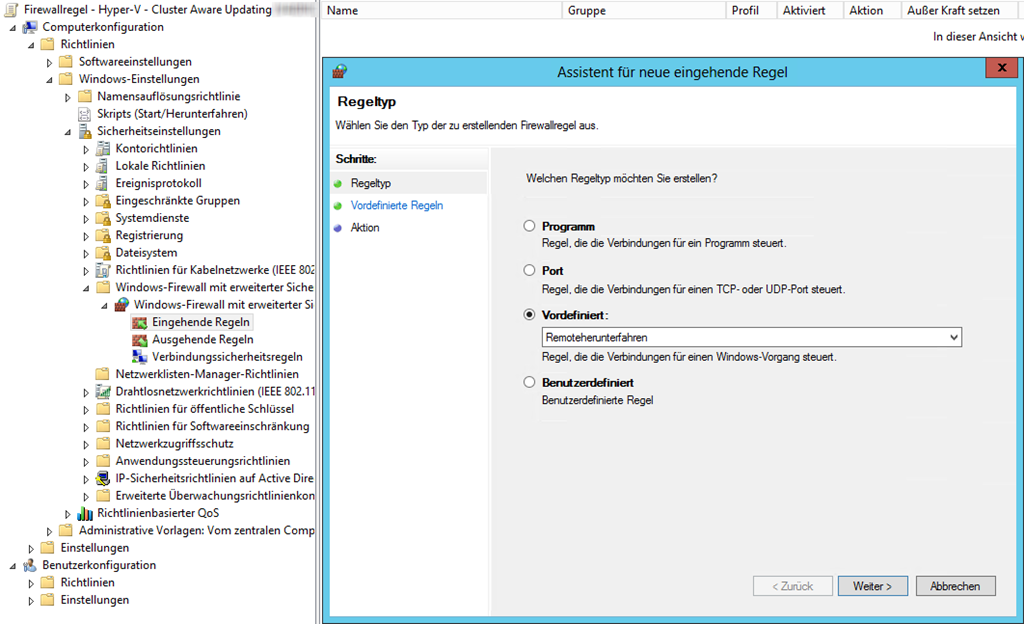Expand the Einstellungen node under Computerkonfiguration
The height and width of the screenshot is (624, 1024).
[x=31, y=549]
